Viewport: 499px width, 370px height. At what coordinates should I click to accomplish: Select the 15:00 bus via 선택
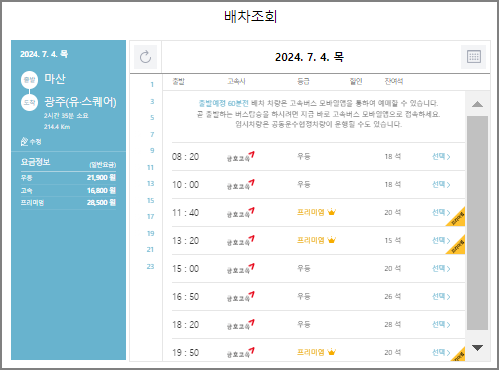[x=441, y=268]
